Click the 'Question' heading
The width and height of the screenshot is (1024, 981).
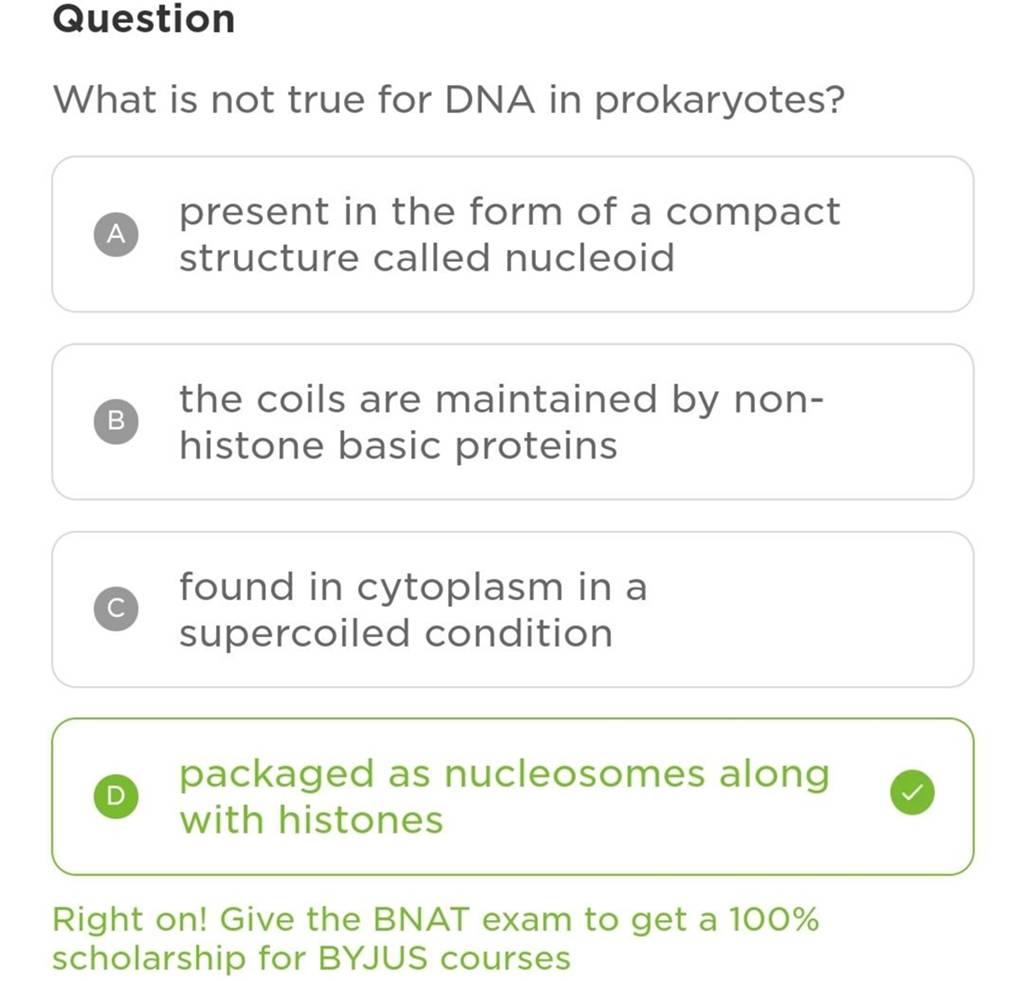[x=143, y=19]
